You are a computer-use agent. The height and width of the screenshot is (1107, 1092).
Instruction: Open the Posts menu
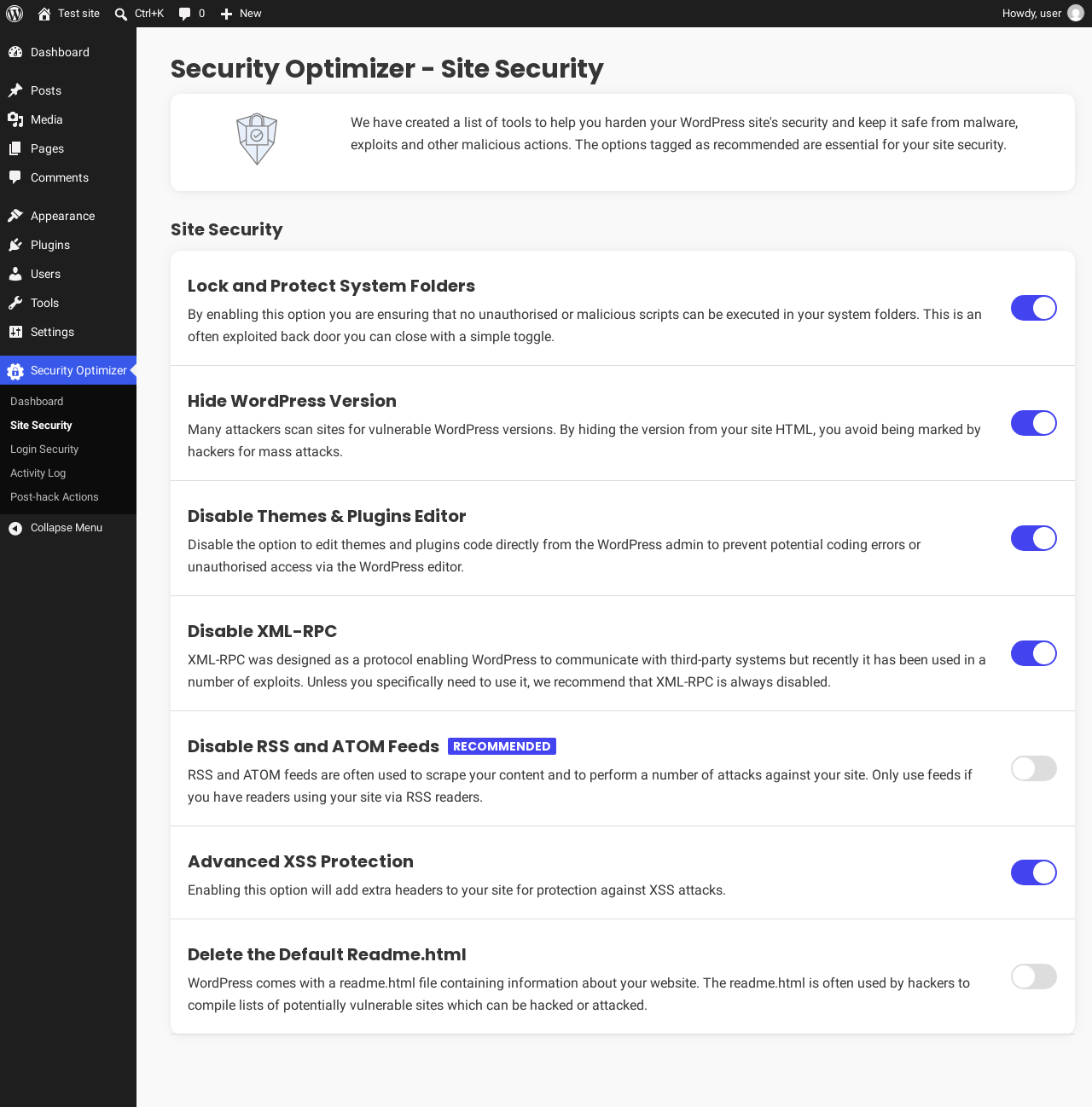pyautogui.click(x=68, y=90)
